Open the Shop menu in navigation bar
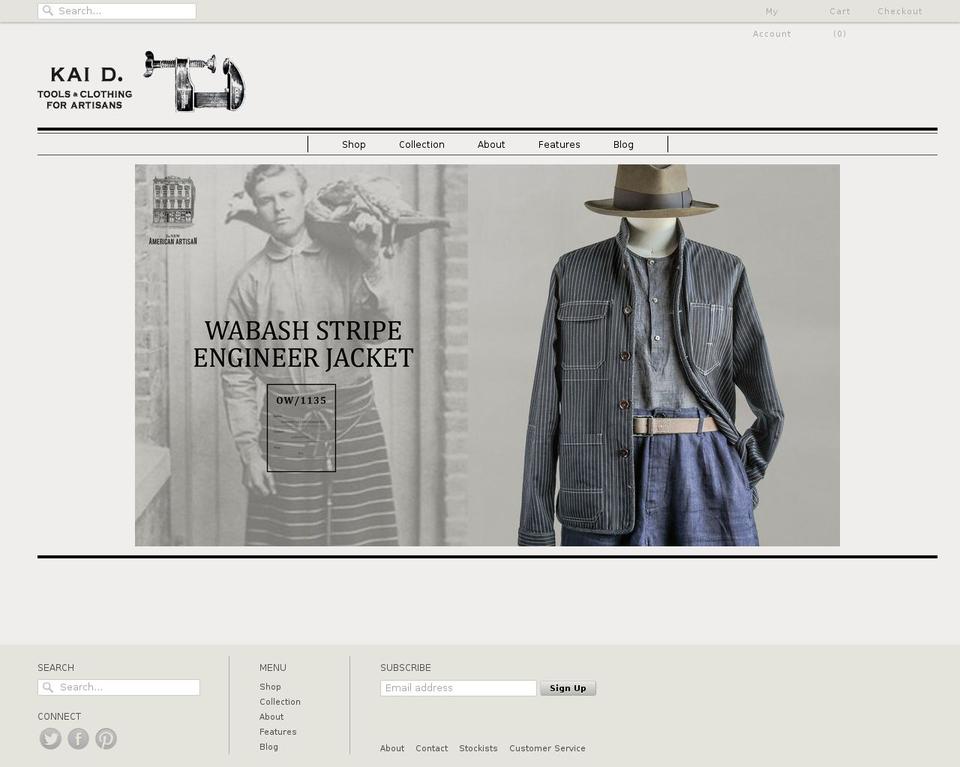The width and height of the screenshot is (960, 767). coord(354,144)
